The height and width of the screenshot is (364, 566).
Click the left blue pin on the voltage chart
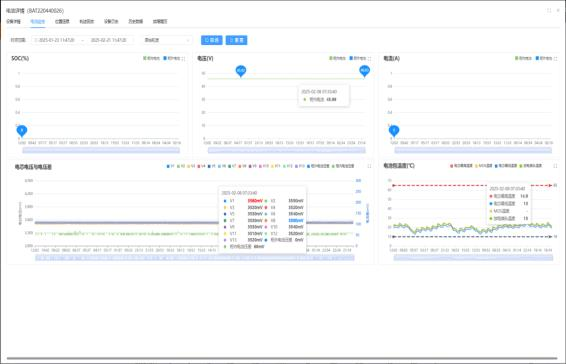click(241, 71)
